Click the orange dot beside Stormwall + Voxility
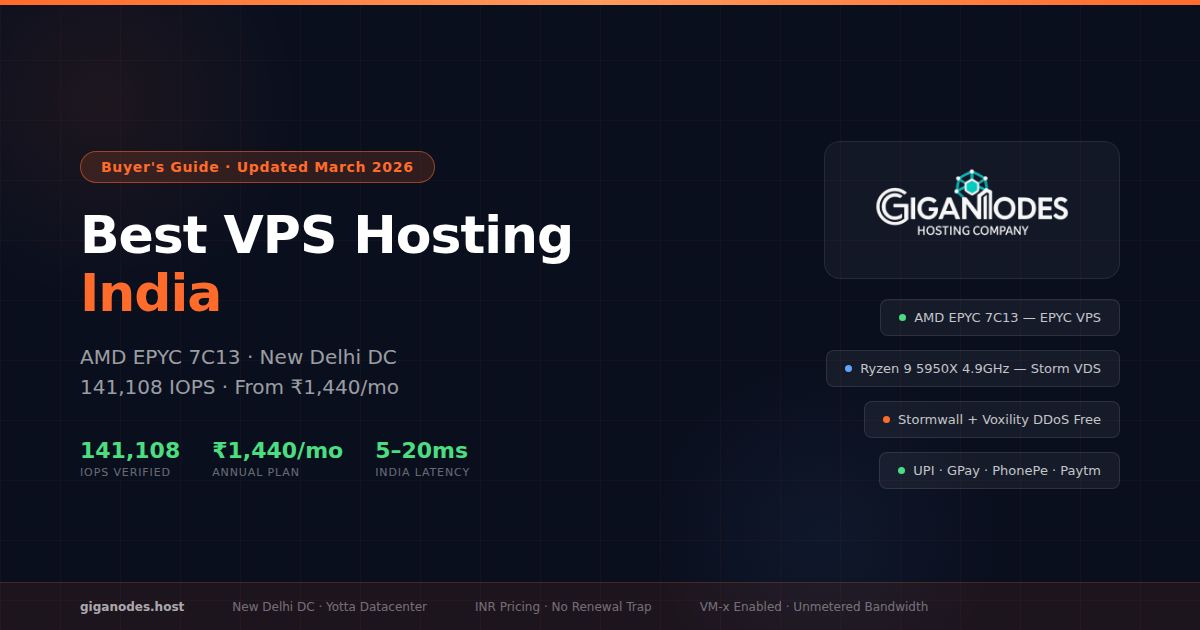 coord(886,420)
